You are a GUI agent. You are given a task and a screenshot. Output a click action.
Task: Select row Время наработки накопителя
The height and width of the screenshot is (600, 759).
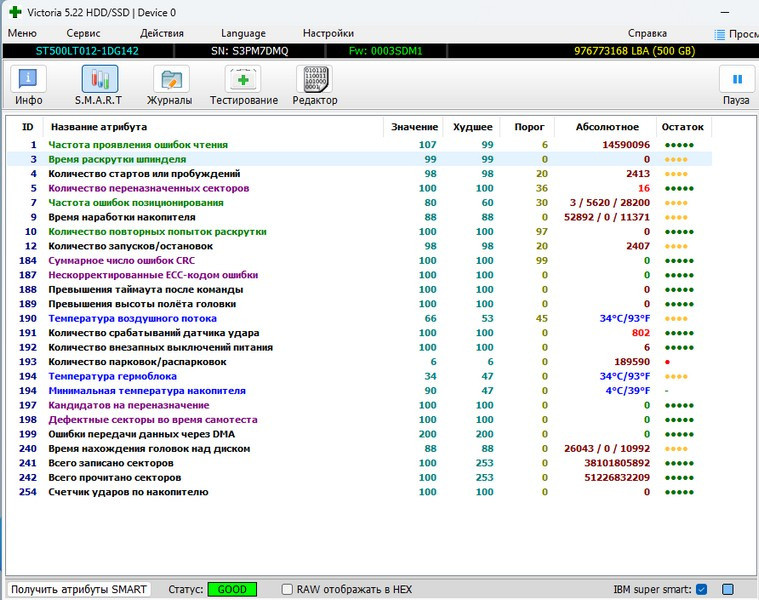[x=359, y=217]
